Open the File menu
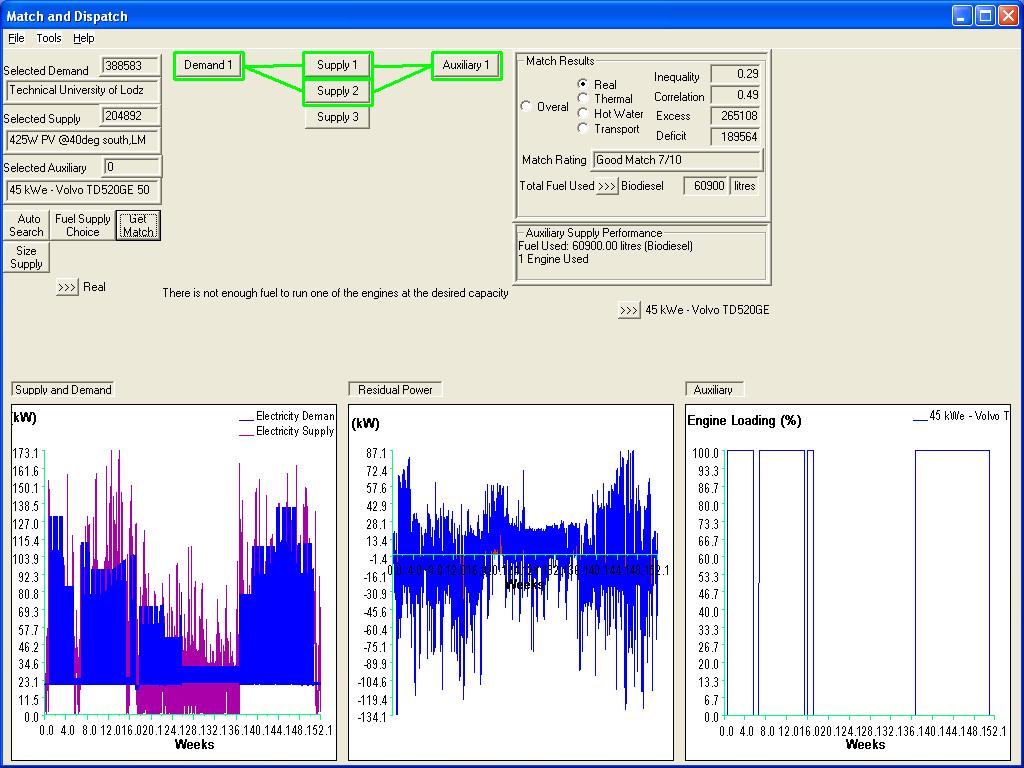1024x768 pixels. 16,38
